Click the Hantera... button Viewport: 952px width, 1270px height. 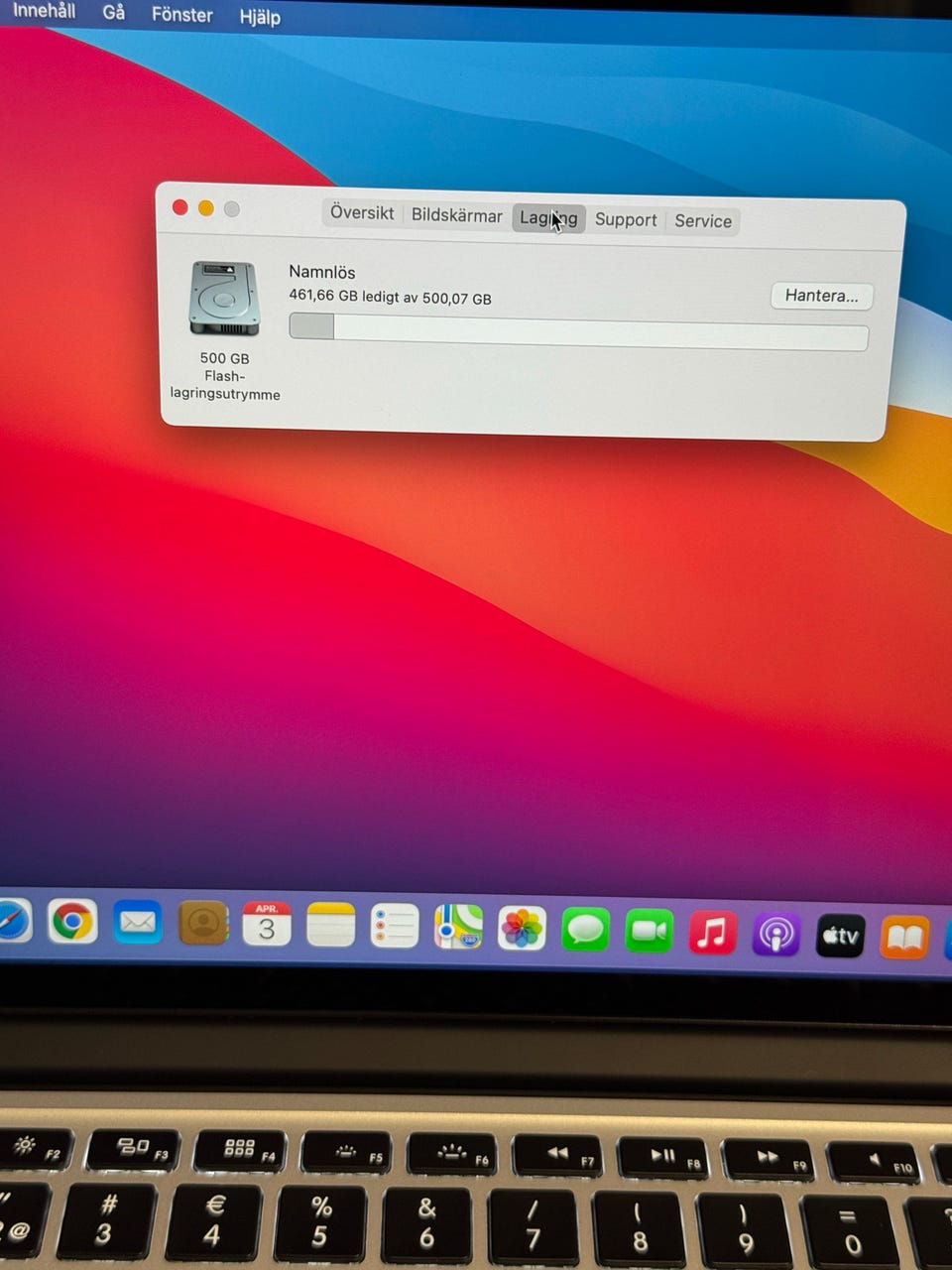pos(822,296)
